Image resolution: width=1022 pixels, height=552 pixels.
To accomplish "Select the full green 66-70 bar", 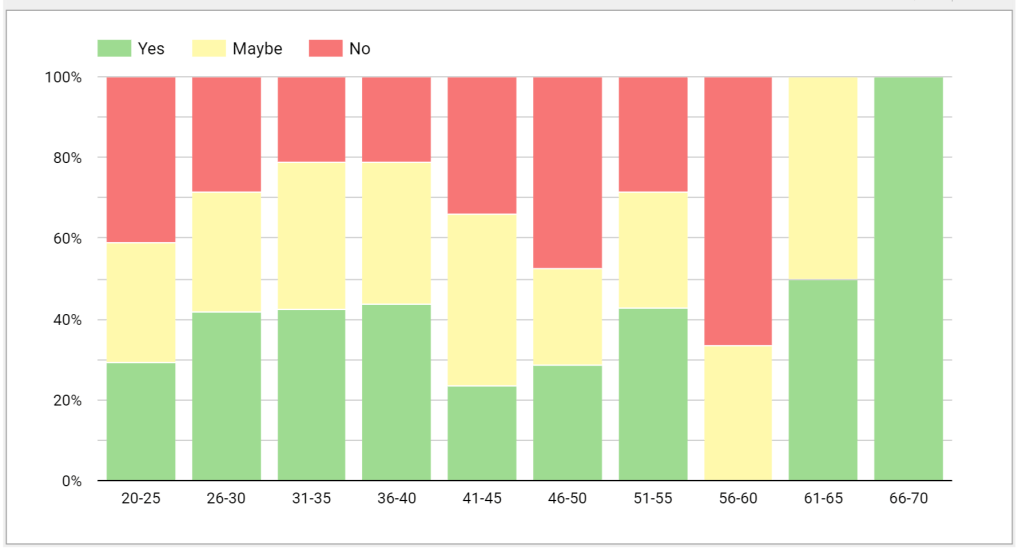I will (x=908, y=278).
